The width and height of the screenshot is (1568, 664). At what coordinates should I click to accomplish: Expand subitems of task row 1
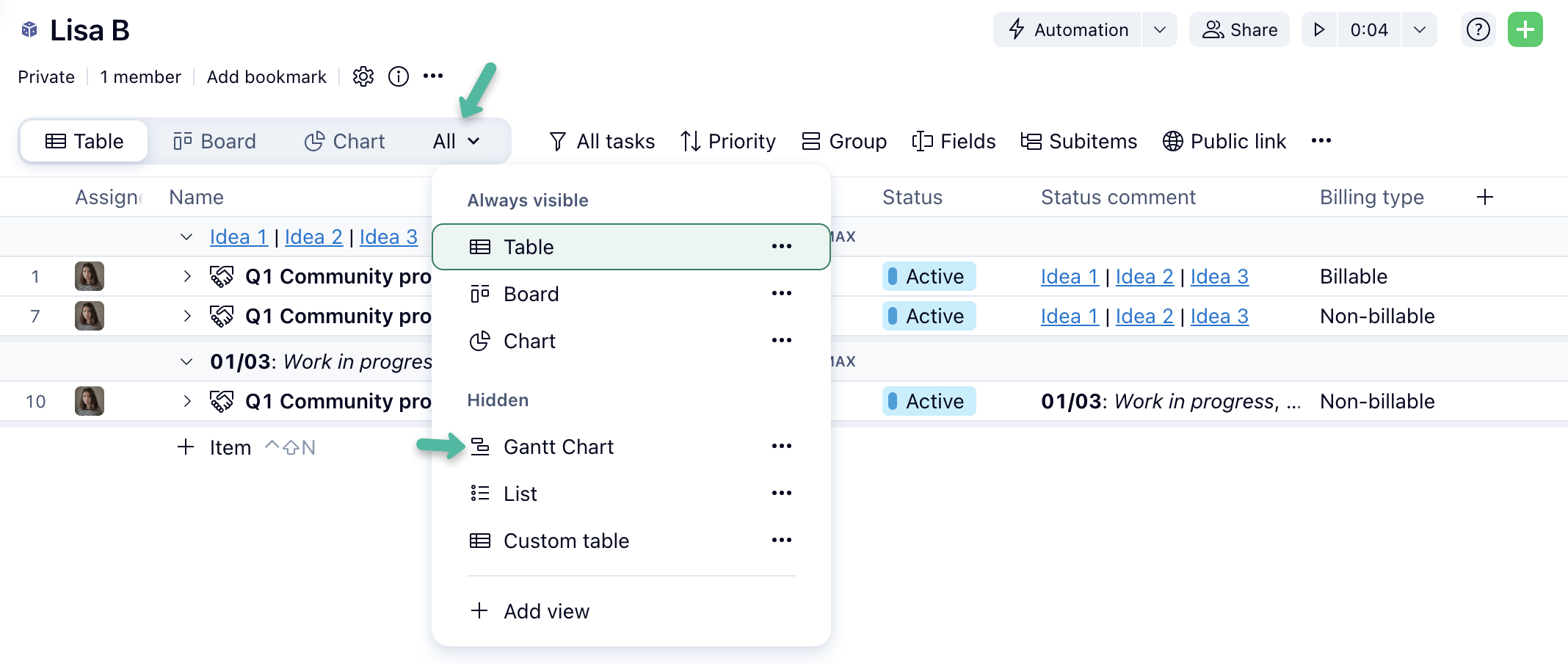point(186,276)
